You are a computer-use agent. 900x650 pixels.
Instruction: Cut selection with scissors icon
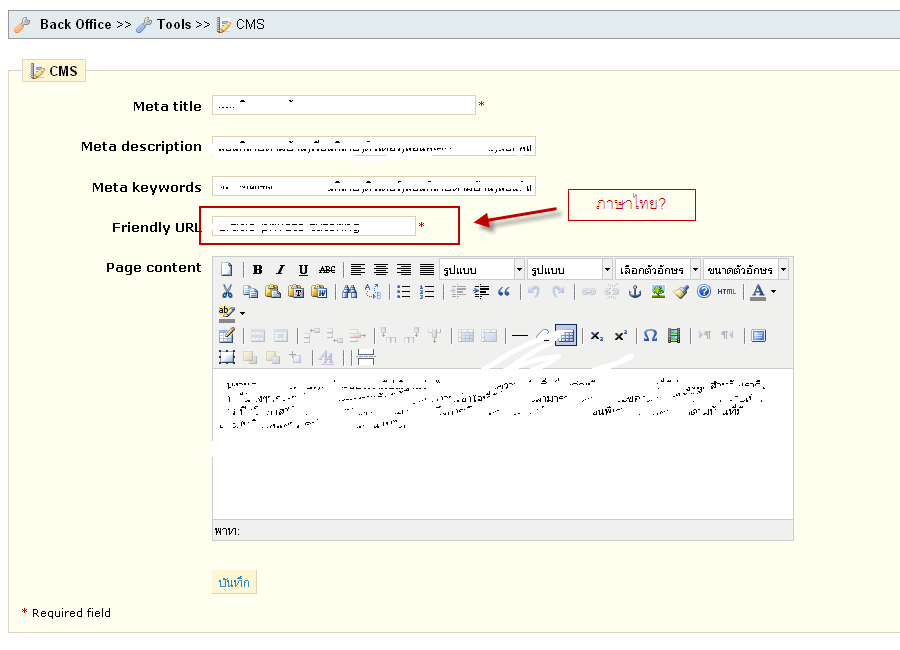(x=227, y=292)
